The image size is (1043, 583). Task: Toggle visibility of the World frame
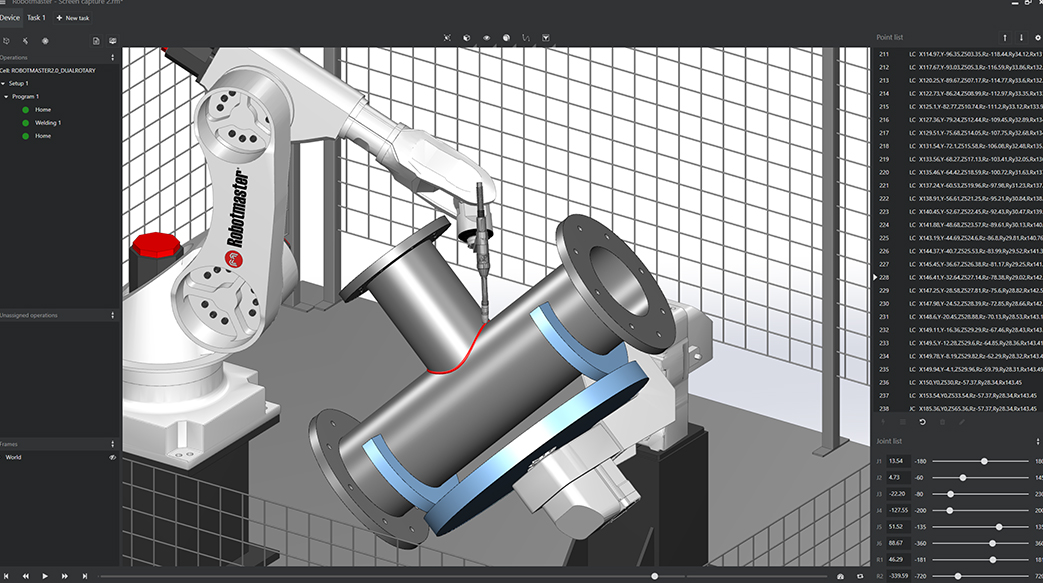pos(112,457)
